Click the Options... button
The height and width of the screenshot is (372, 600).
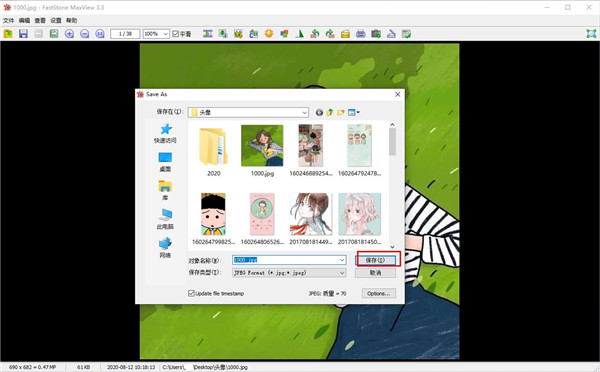coord(378,294)
